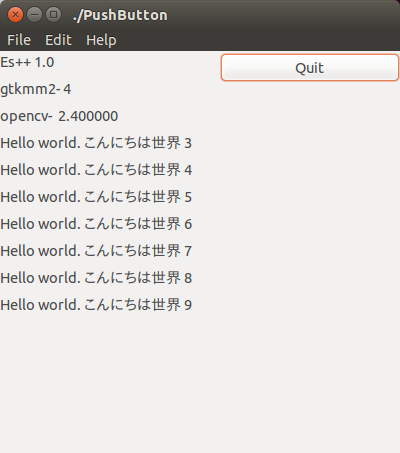Select the opencv- 2.400000 label

59,116
